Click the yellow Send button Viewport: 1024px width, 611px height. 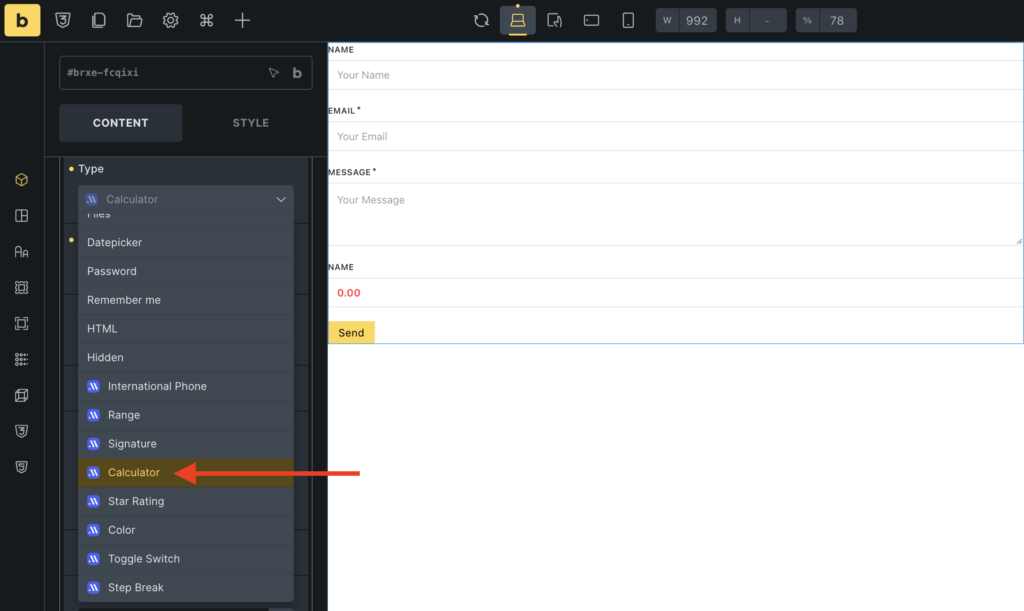[x=351, y=332]
